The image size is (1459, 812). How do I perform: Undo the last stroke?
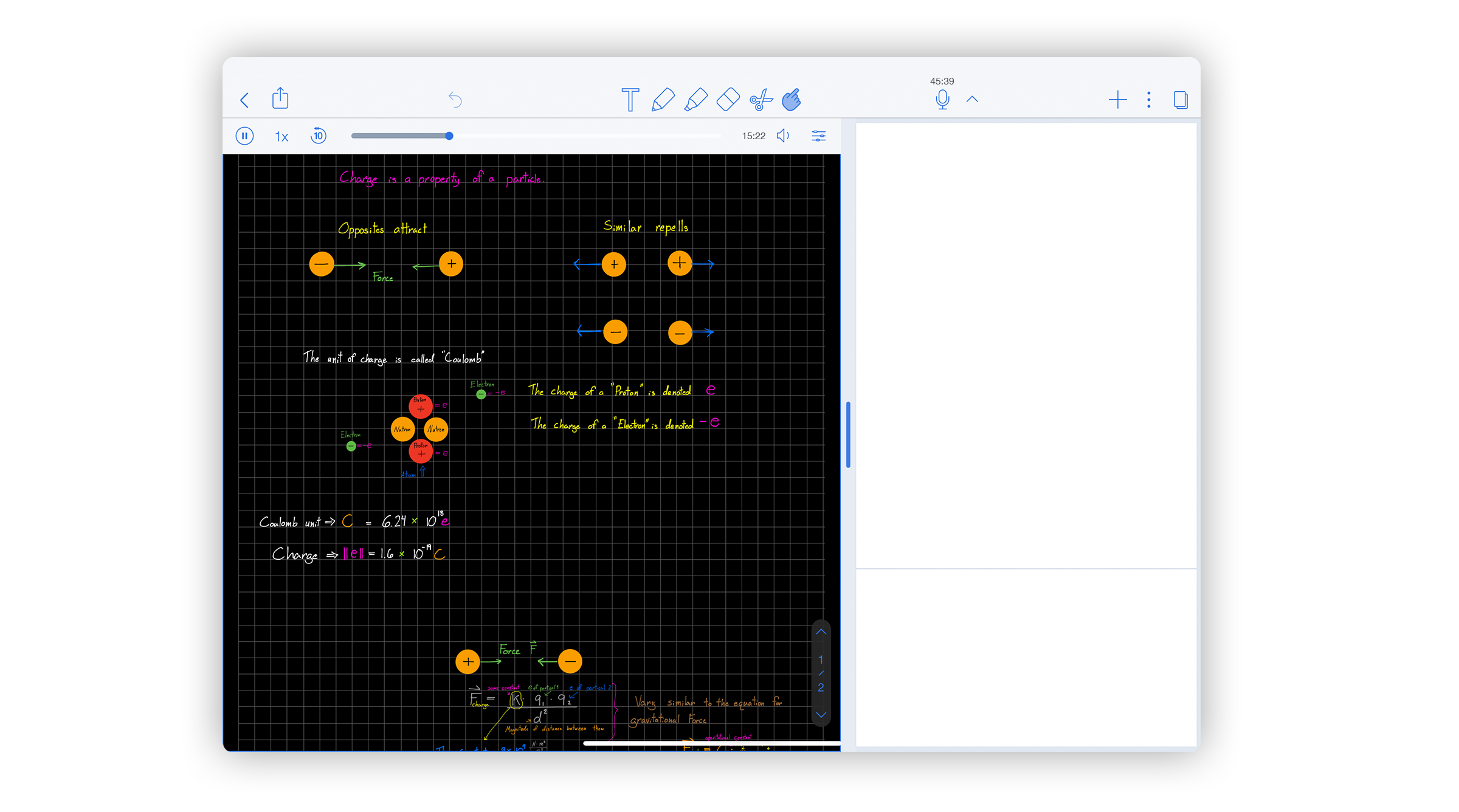click(455, 99)
